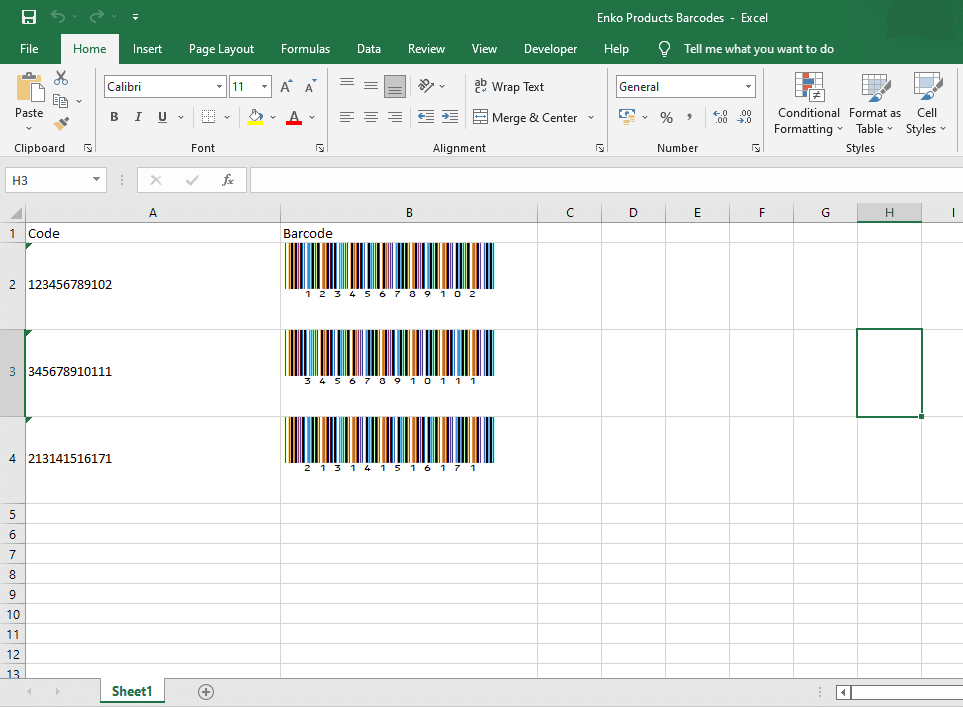963x707 pixels.
Task: Click the Name Box showing H3
Action: pyautogui.click(x=55, y=180)
